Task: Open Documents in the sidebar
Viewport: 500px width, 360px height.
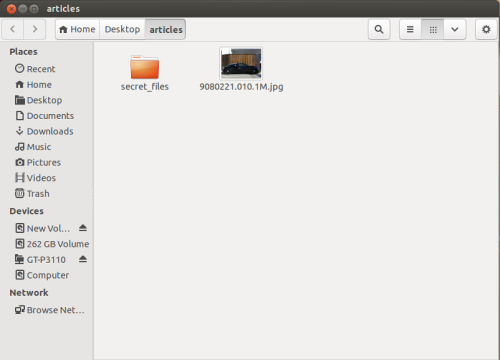Action: [48, 116]
